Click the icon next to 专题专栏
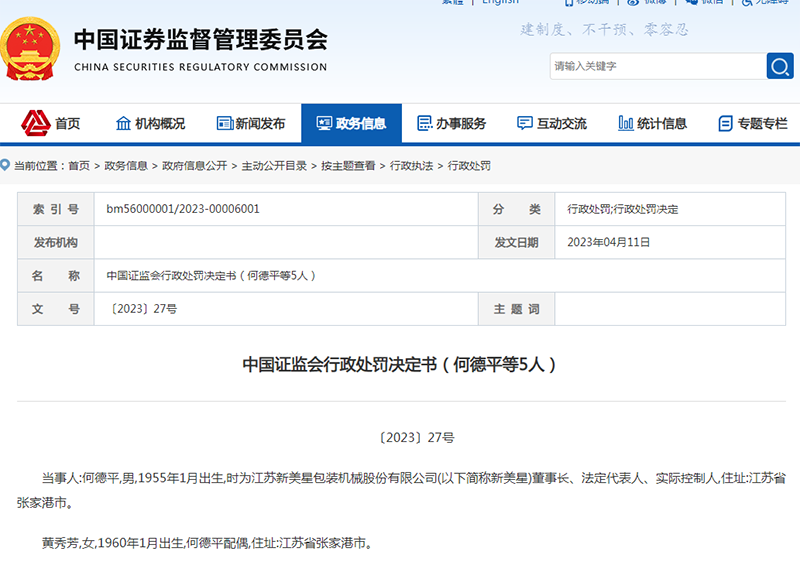800x565 pixels. (726, 124)
